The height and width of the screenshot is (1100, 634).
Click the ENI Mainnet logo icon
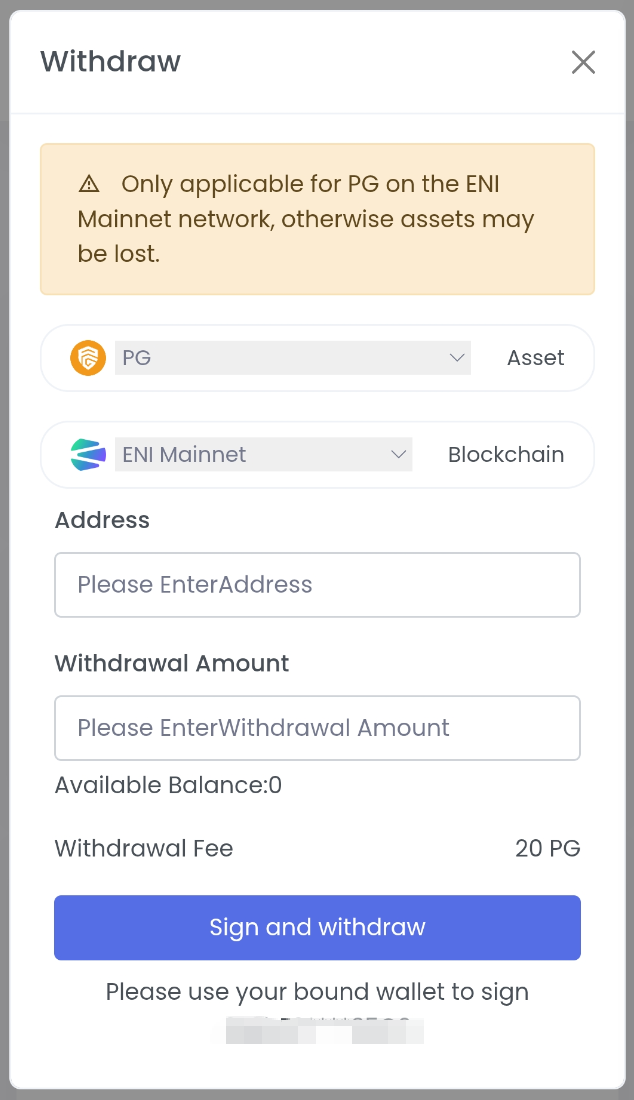88,455
